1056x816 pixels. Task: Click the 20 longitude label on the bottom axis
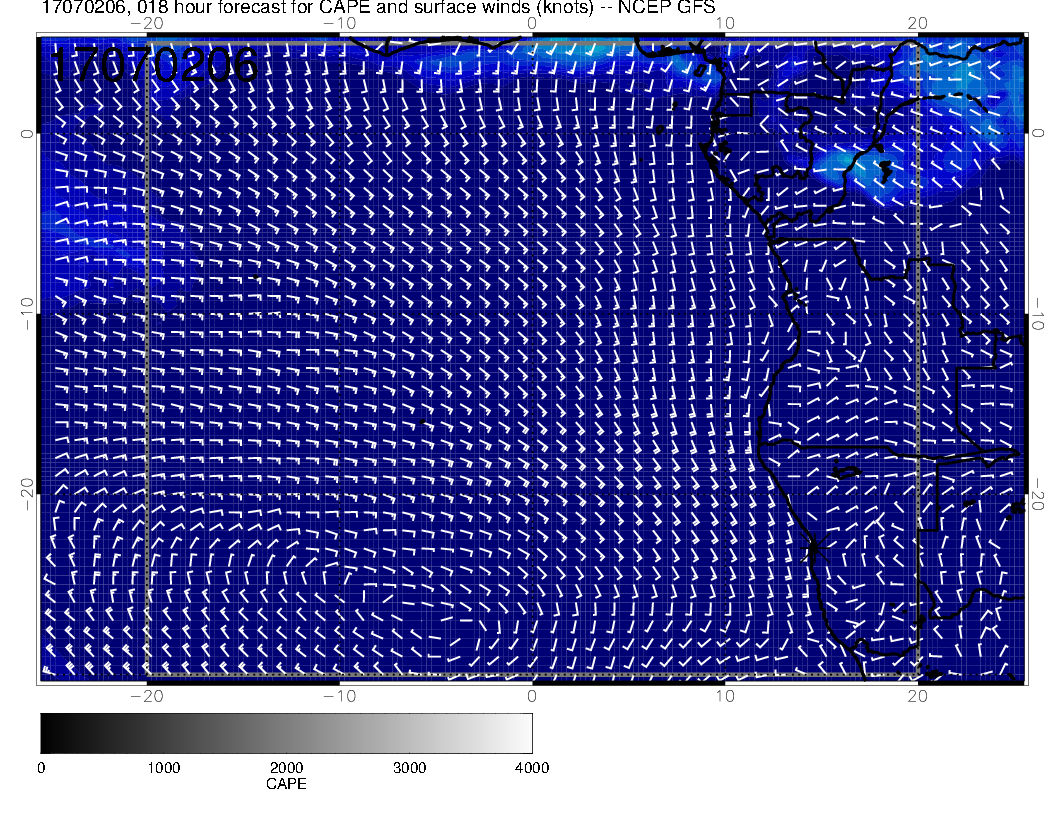917,696
